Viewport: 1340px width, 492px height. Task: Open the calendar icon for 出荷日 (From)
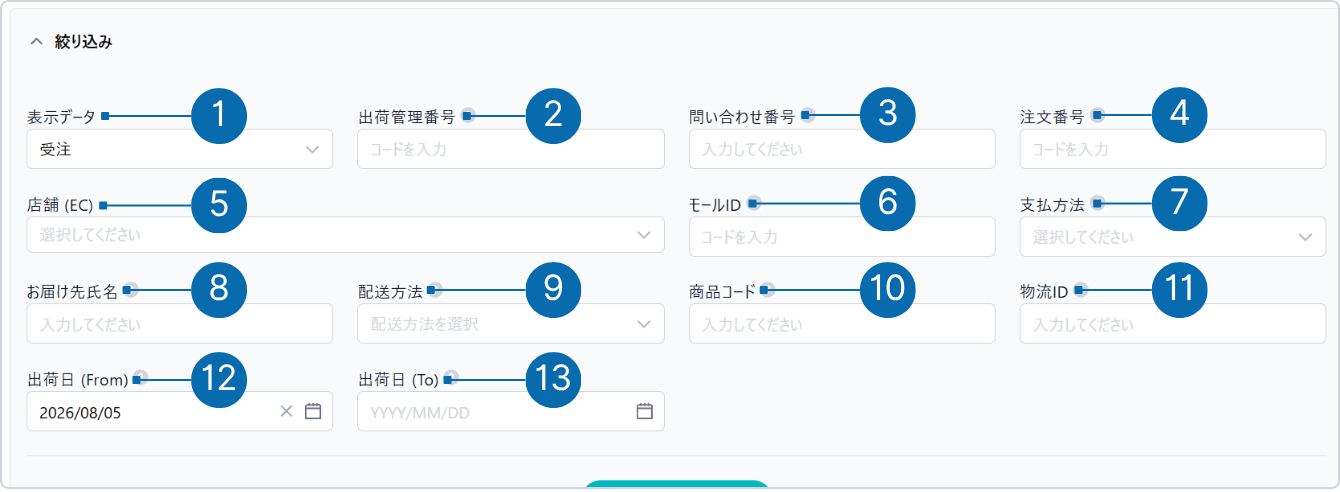coord(313,411)
